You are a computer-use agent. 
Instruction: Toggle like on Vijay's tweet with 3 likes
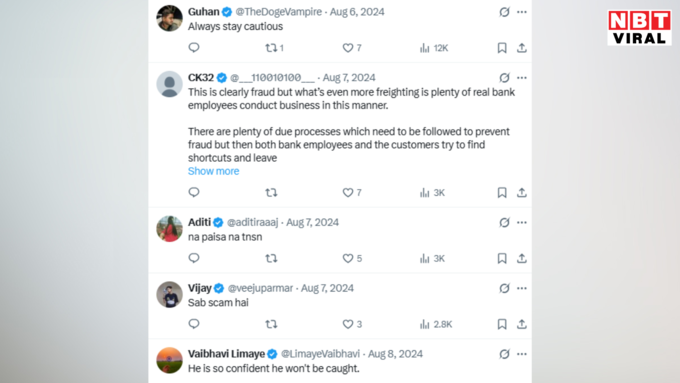click(352, 324)
